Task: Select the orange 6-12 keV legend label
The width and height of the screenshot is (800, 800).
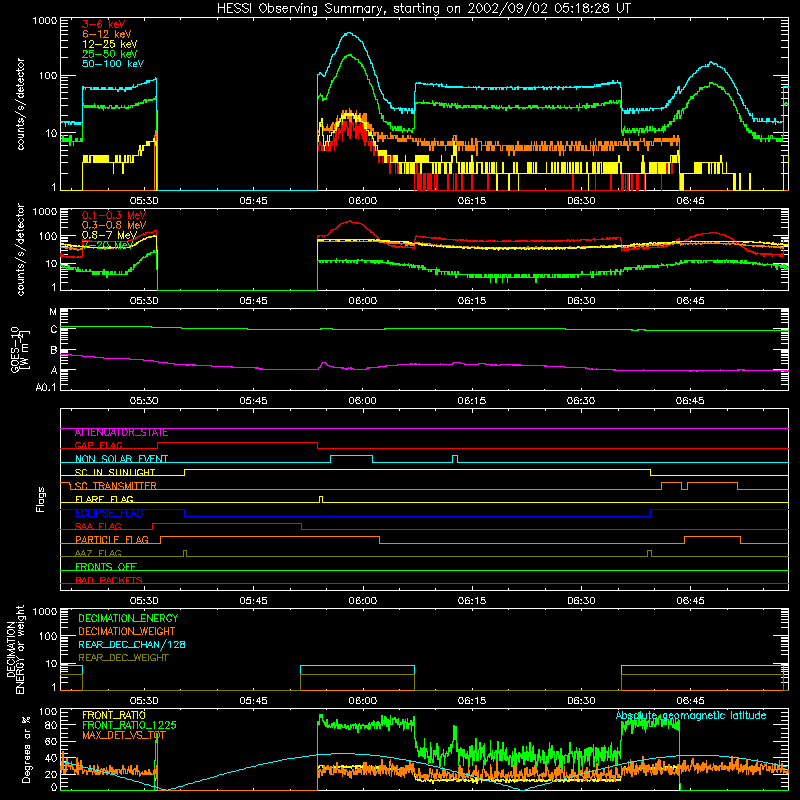Action: tap(106, 34)
